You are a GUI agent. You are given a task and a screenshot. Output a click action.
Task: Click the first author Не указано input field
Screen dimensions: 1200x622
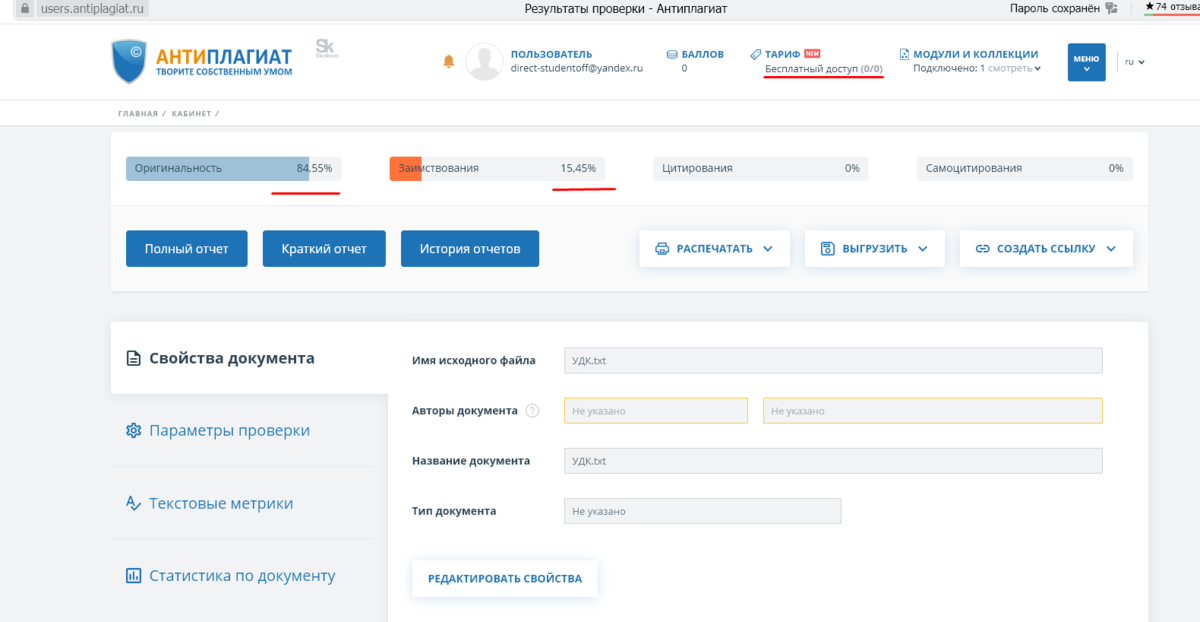pos(655,410)
